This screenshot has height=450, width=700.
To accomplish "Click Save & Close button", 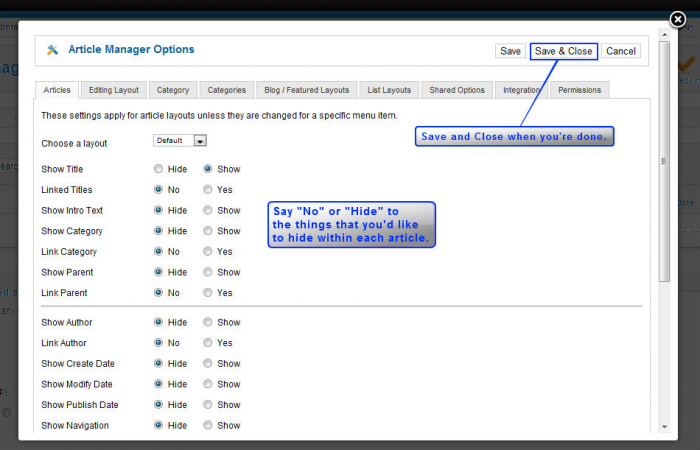I will click(x=563, y=51).
